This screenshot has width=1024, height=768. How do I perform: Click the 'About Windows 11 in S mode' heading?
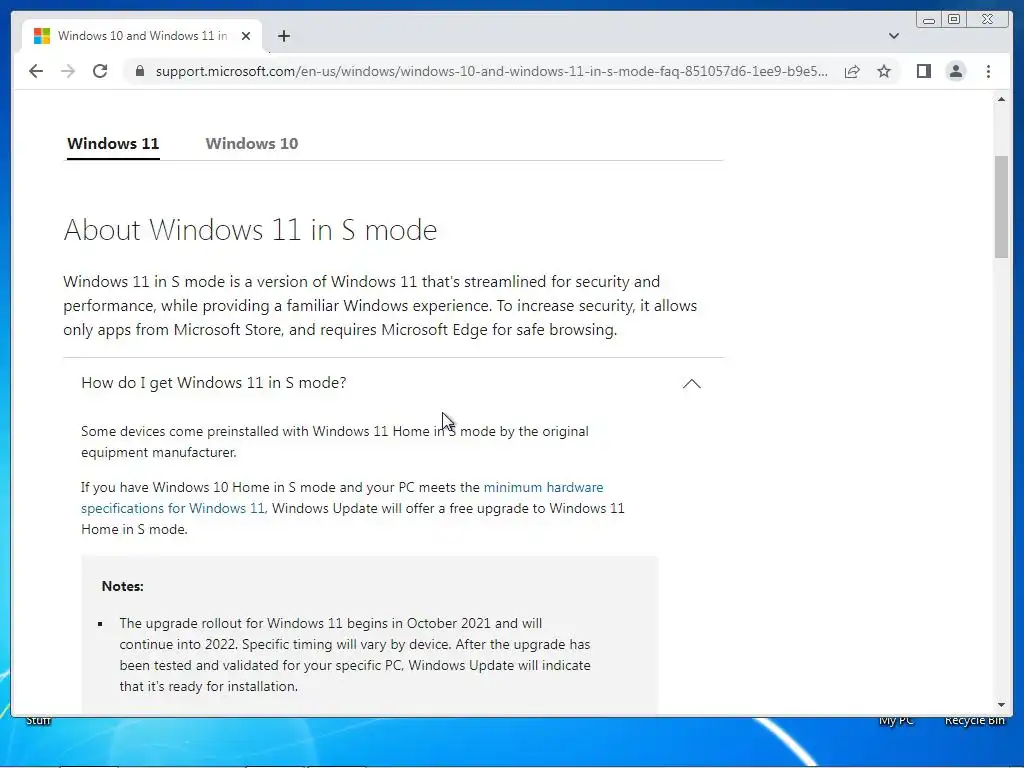point(250,230)
